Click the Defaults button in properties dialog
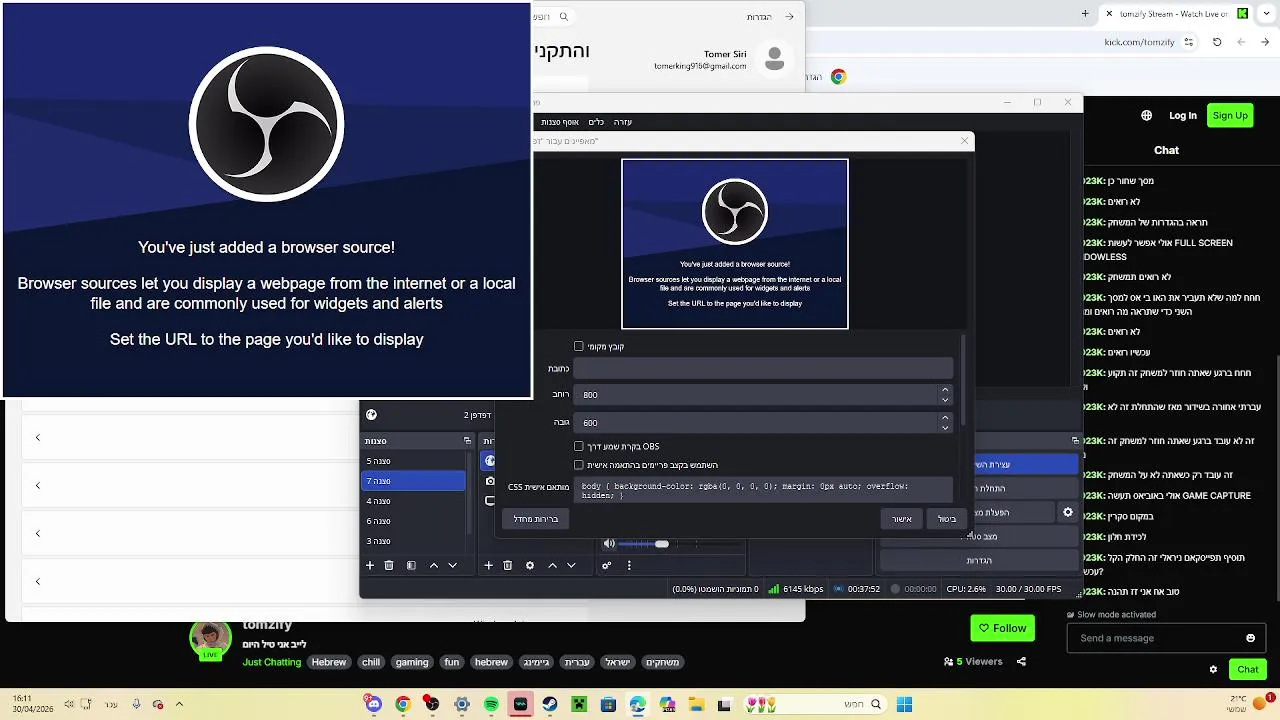The height and width of the screenshot is (720, 1280). click(x=536, y=519)
